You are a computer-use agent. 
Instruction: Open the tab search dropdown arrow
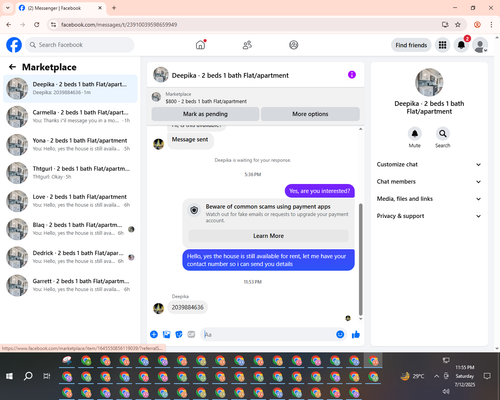pos(8,8)
